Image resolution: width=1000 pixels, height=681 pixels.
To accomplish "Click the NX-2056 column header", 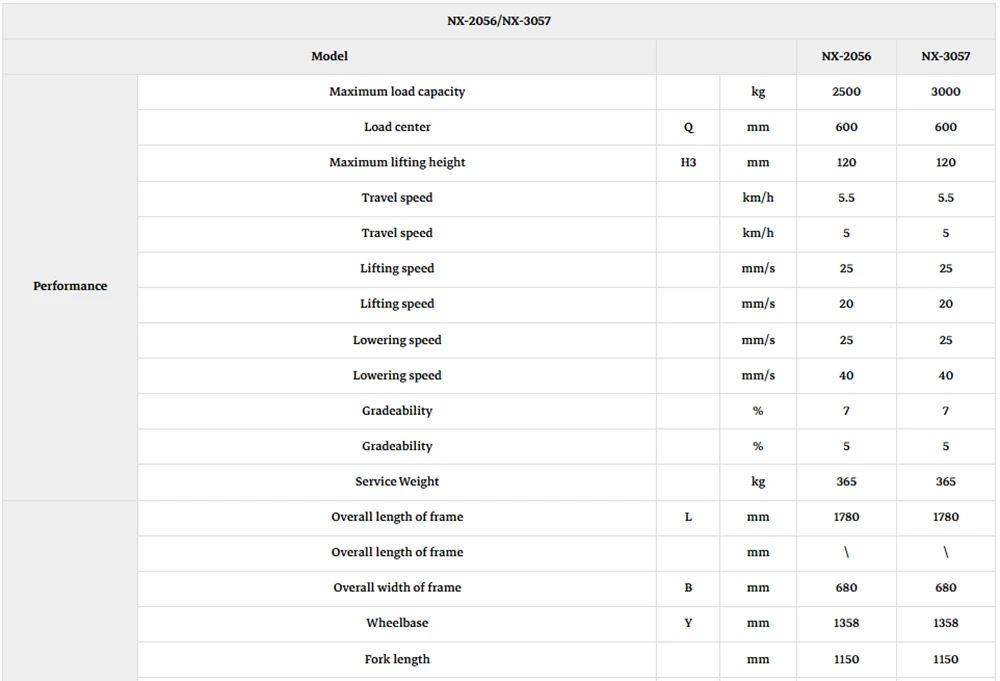I will tap(846, 56).
